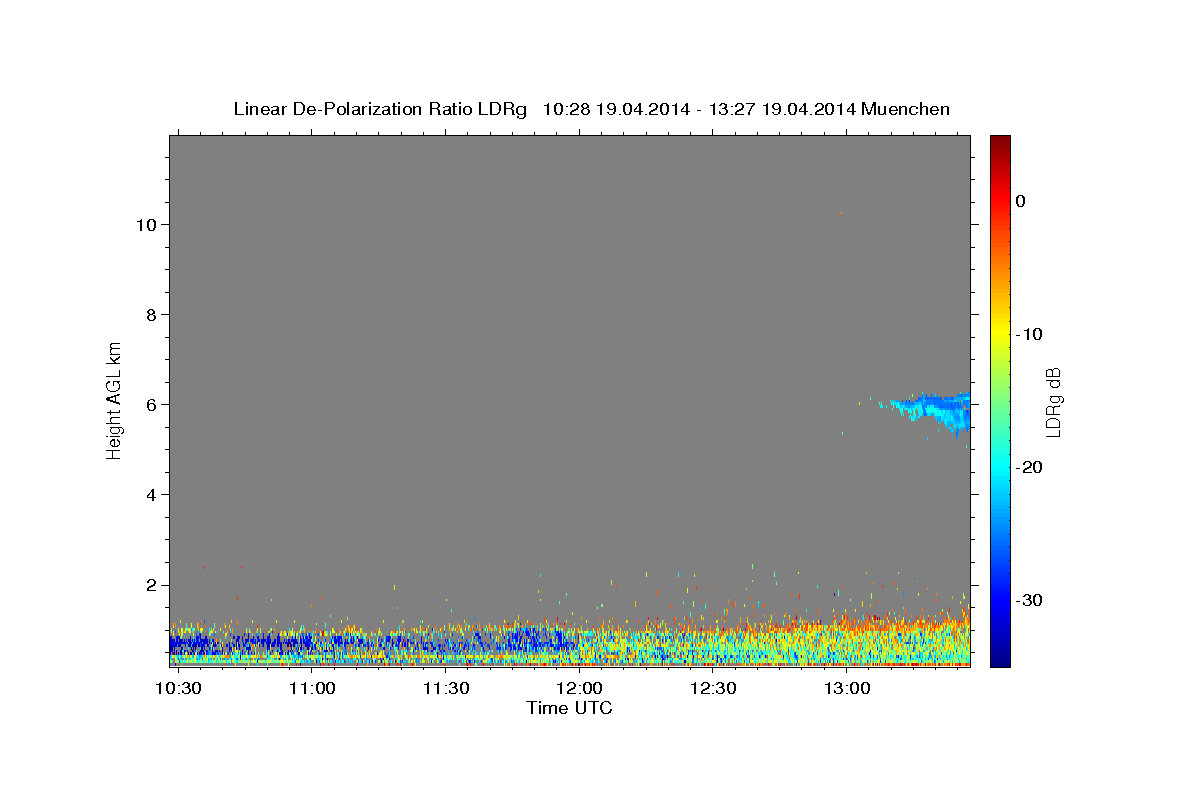This screenshot has height=800, width=1200.
Task: Click the height tick label 4
Action: [149, 494]
